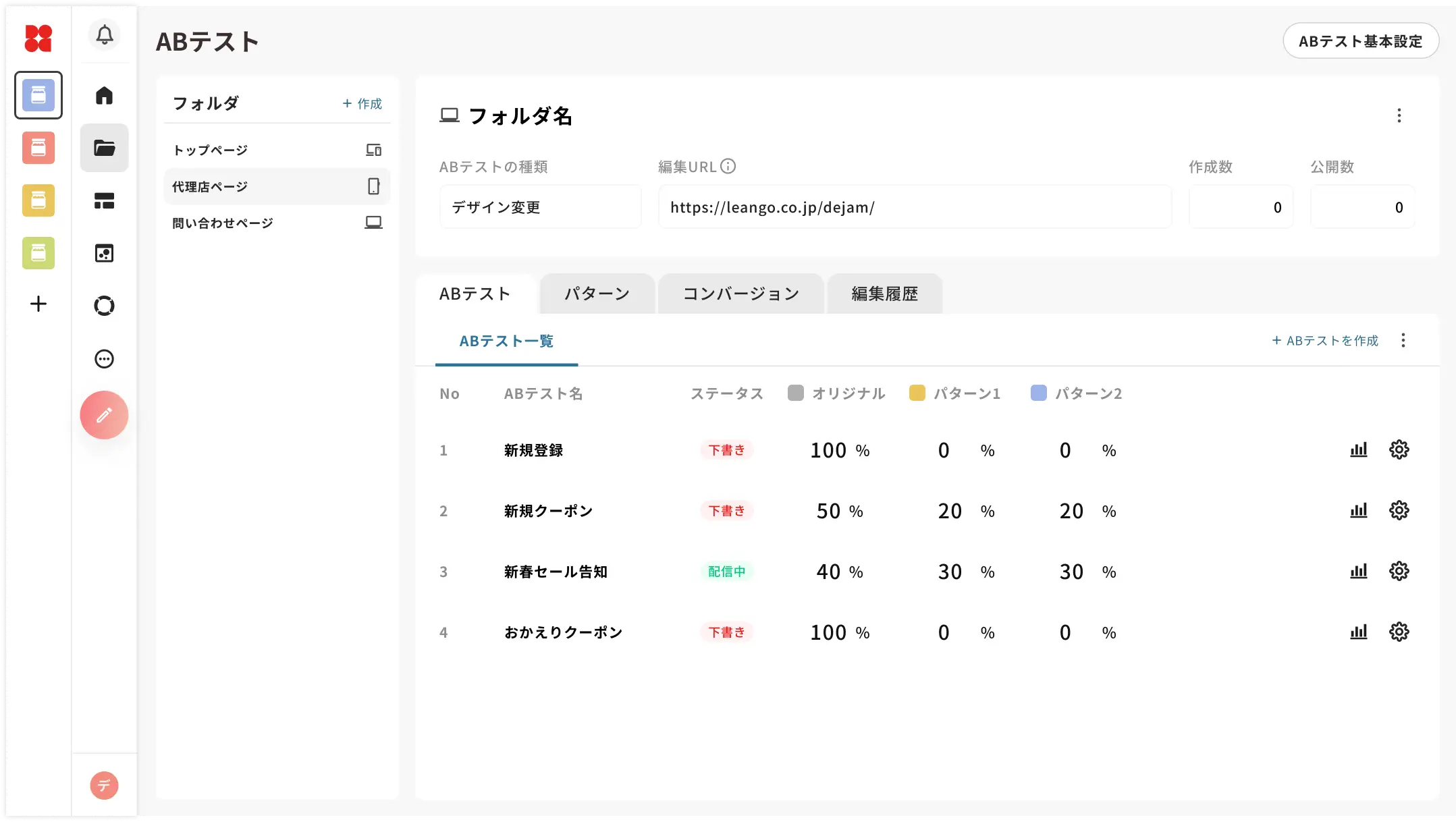Screen dimensions: 1456x822
Task: Open bar chart report for 新規登録
Action: point(1358,450)
